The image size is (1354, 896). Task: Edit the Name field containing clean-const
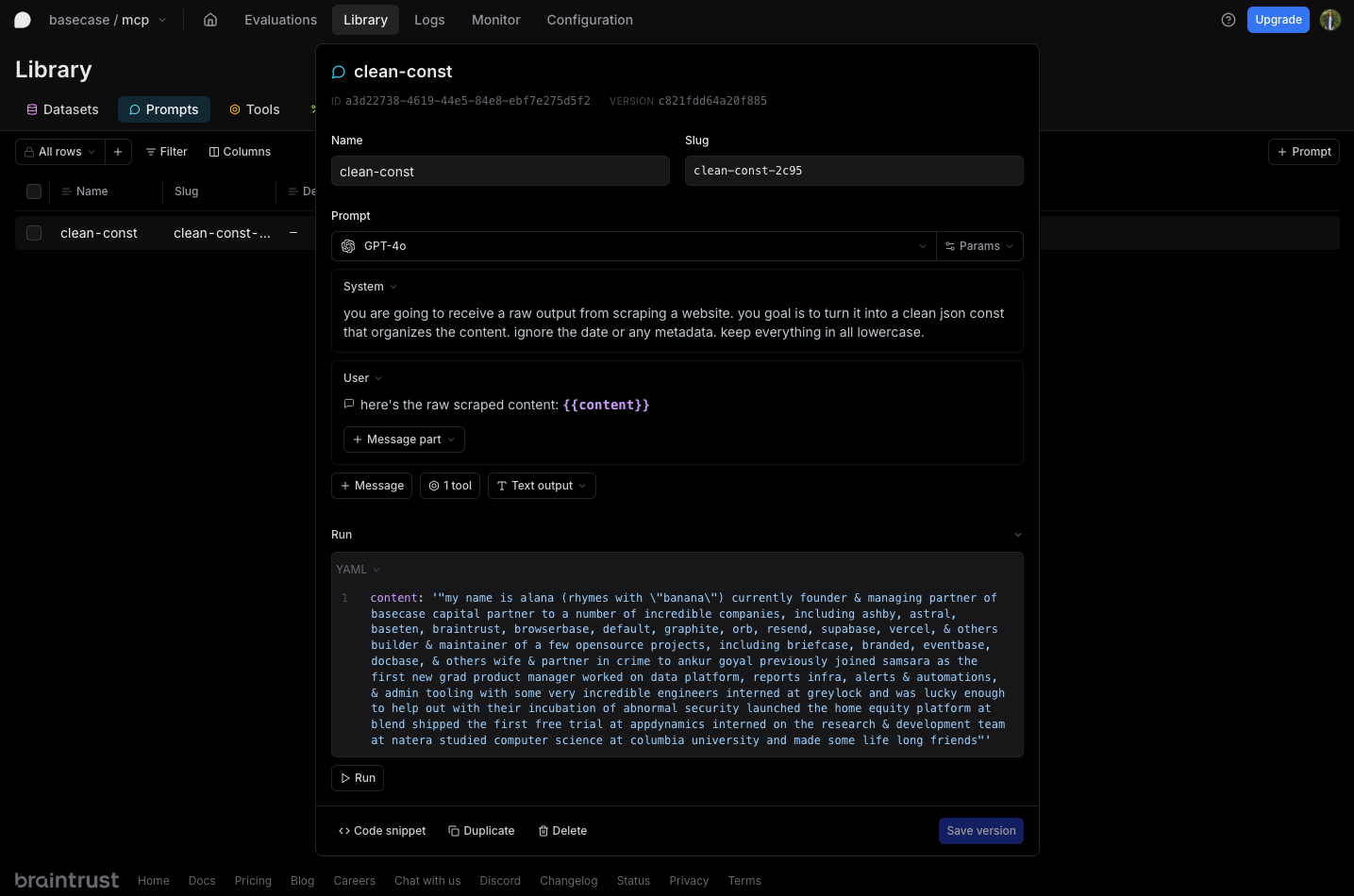500,171
